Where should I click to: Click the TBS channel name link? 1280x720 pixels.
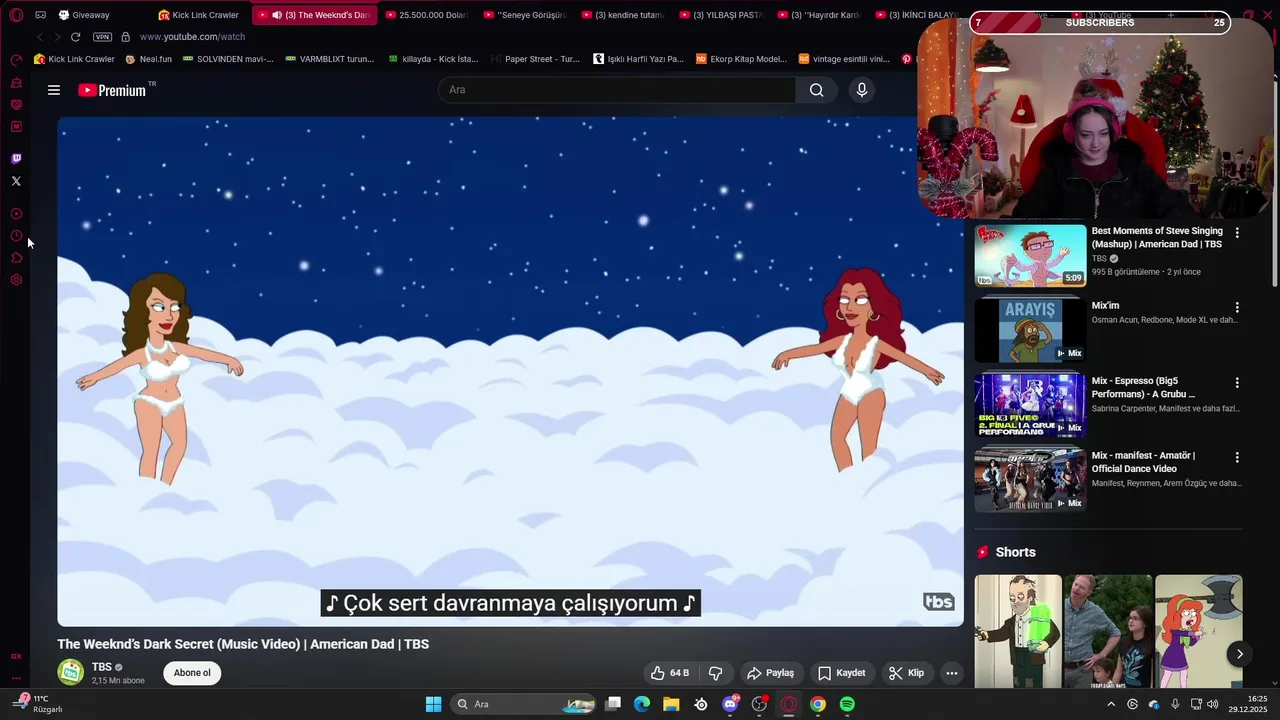[x=102, y=667]
